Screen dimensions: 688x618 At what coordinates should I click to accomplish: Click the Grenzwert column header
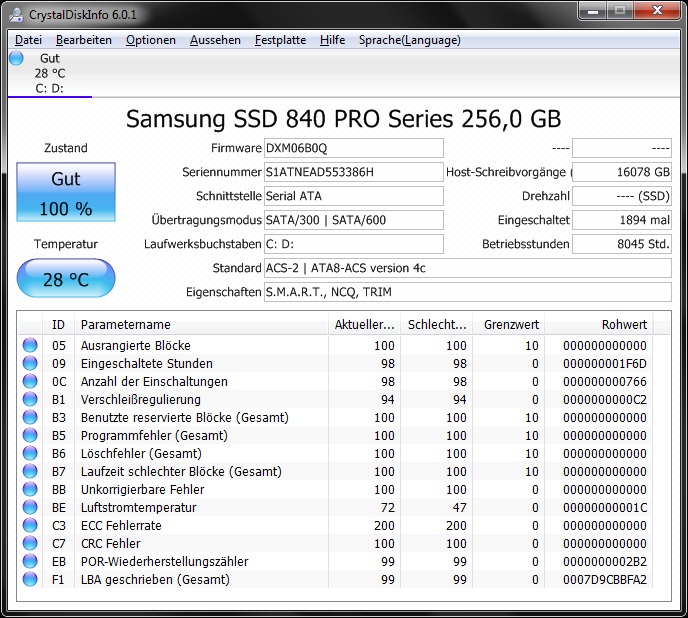(x=509, y=324)
